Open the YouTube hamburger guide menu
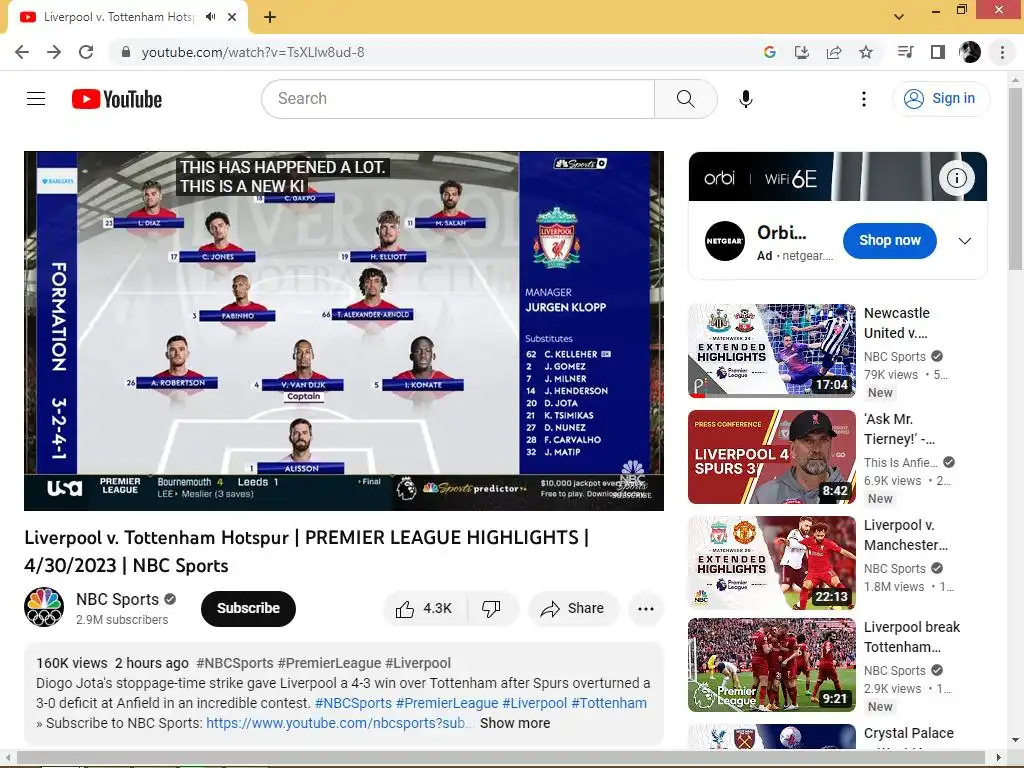The height and width of the screenshot is (768, 1024). [36, 99]
